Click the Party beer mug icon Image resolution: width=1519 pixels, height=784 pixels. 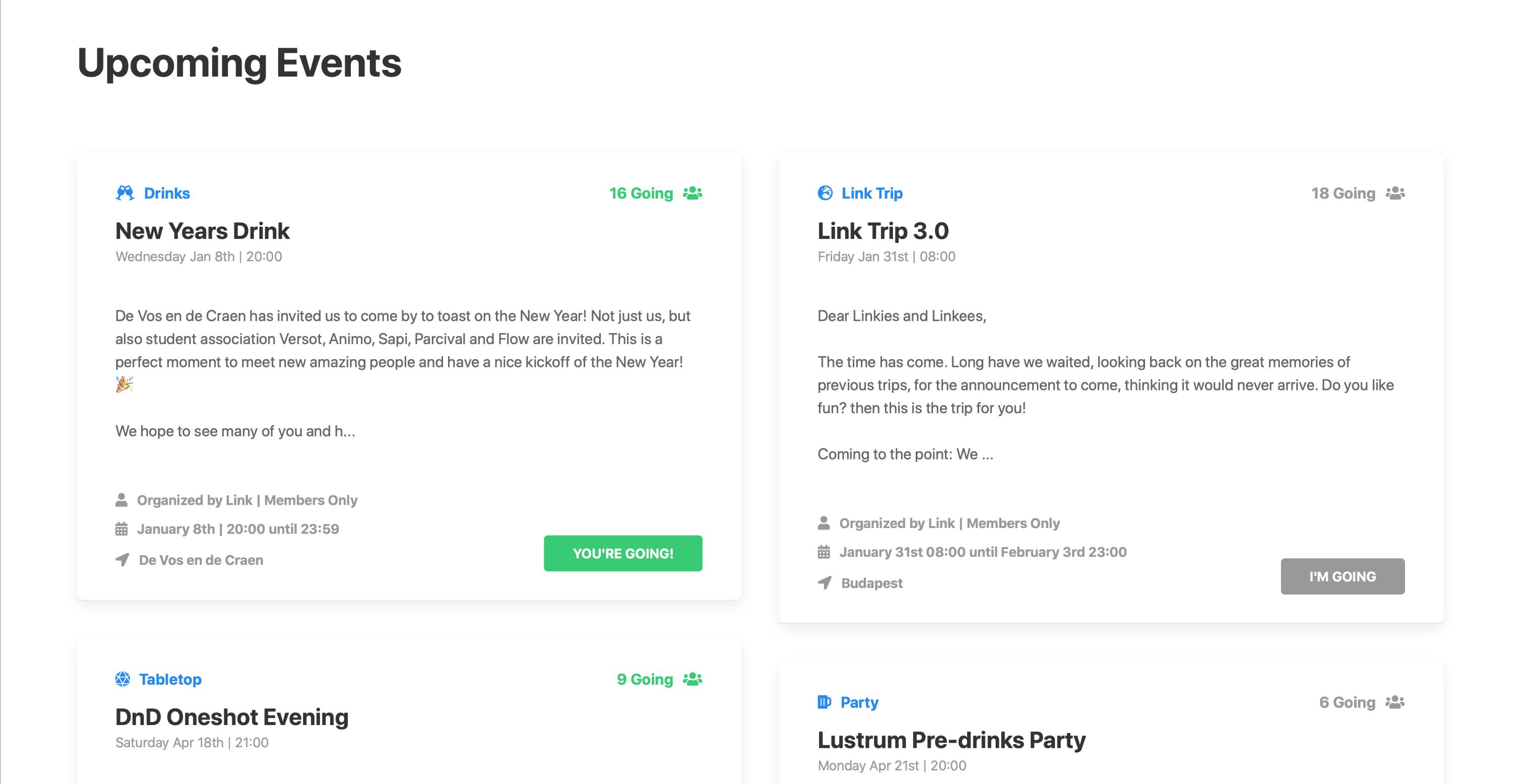point(825,702)
